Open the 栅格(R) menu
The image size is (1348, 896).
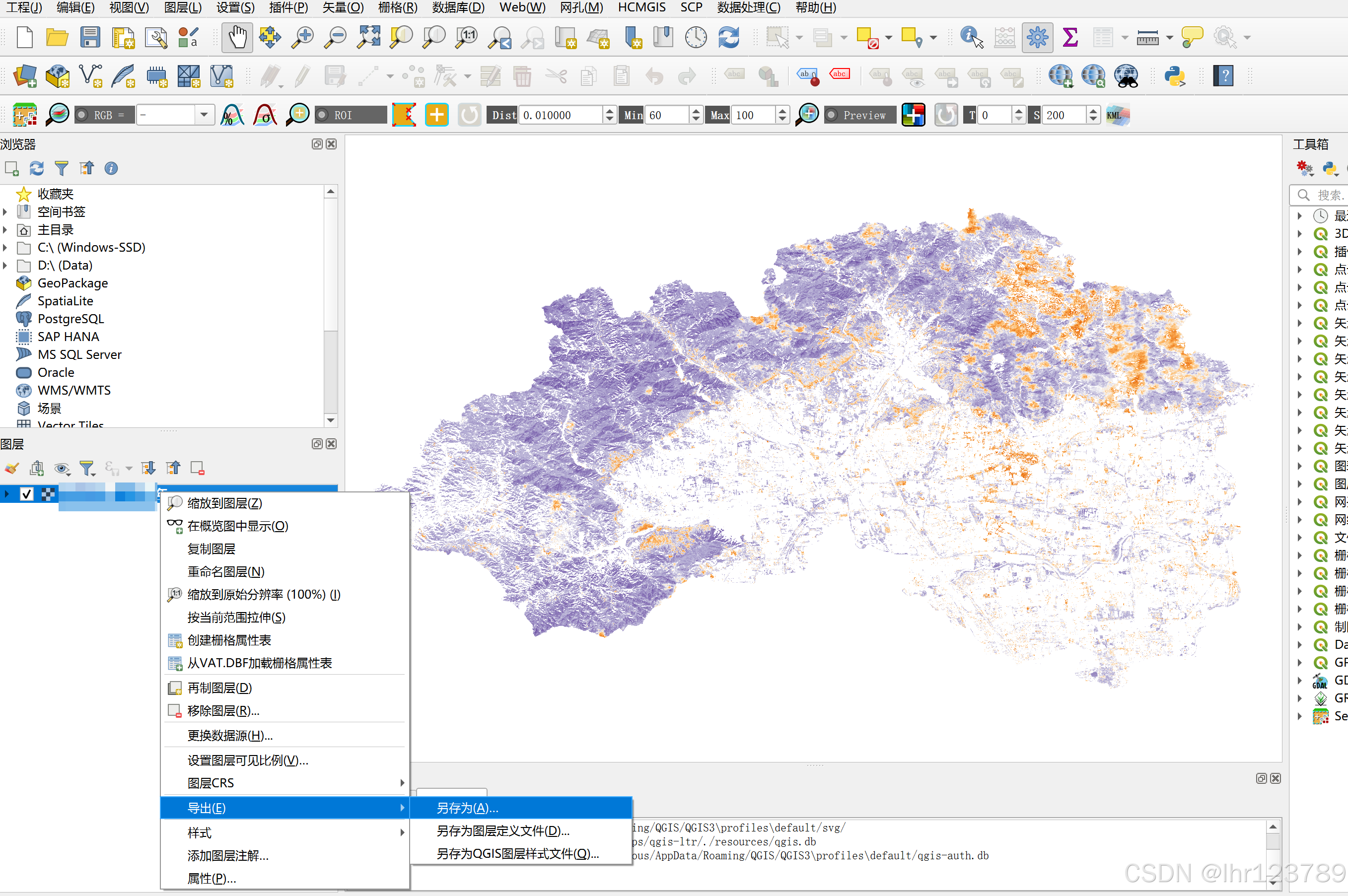click(x=397, y=7)
